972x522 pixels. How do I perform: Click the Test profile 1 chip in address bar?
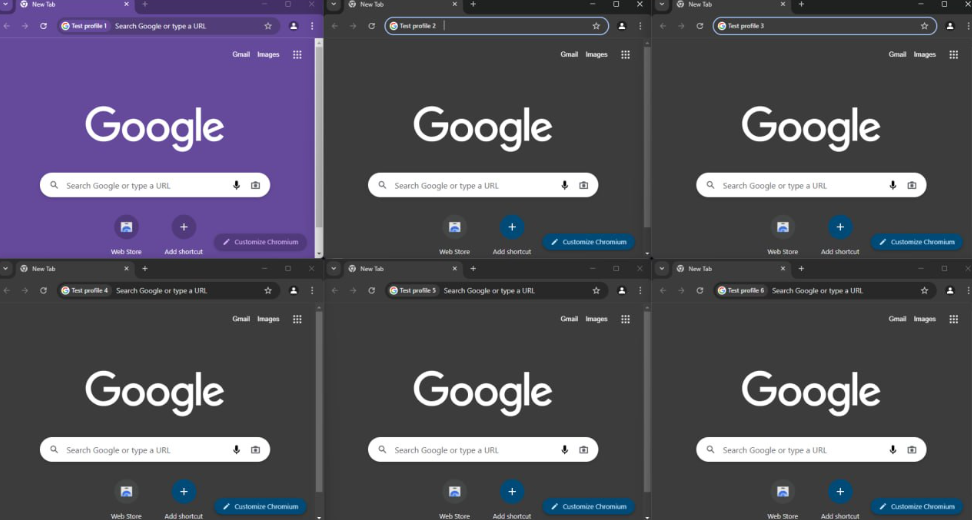point(84,26)
